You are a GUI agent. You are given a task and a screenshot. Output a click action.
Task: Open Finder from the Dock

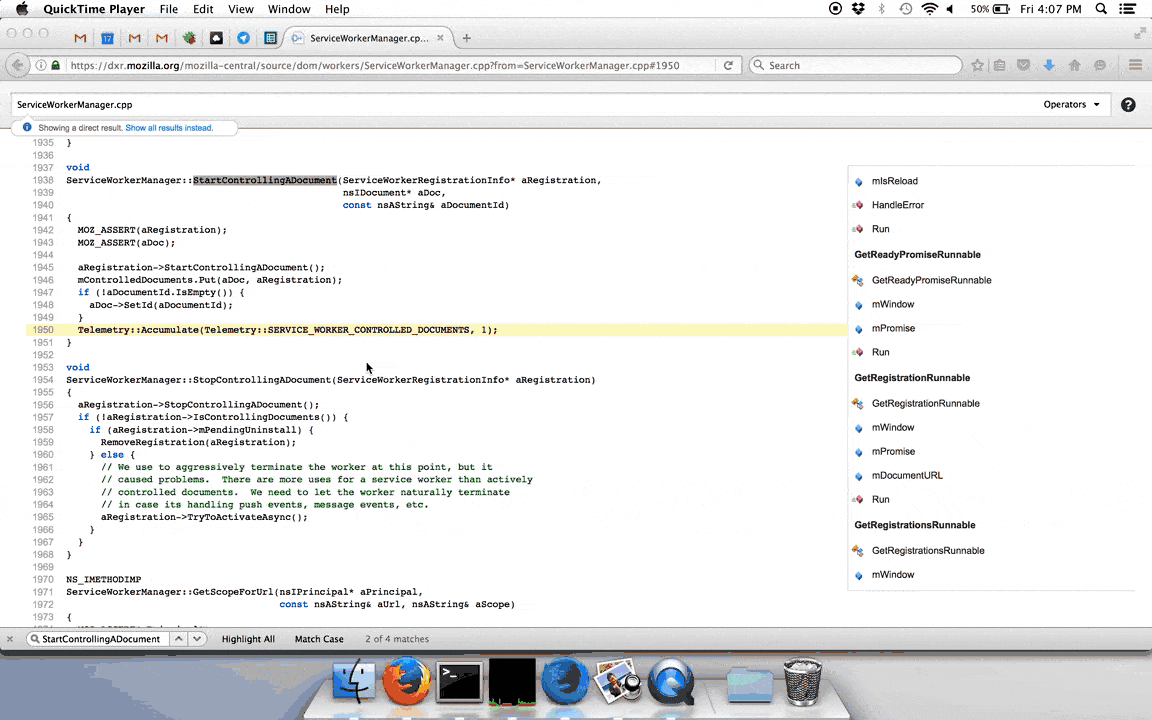[x=354, y=681]
